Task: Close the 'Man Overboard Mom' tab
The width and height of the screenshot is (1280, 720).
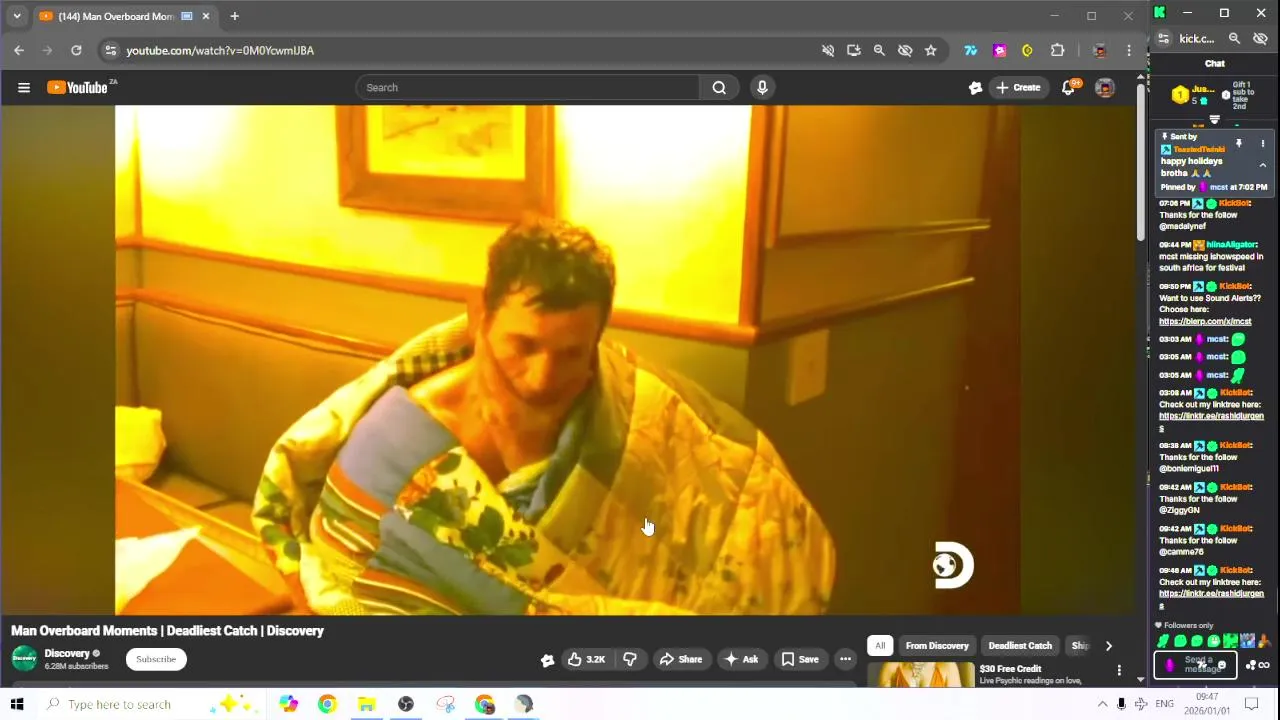Action: coord(206,16)
